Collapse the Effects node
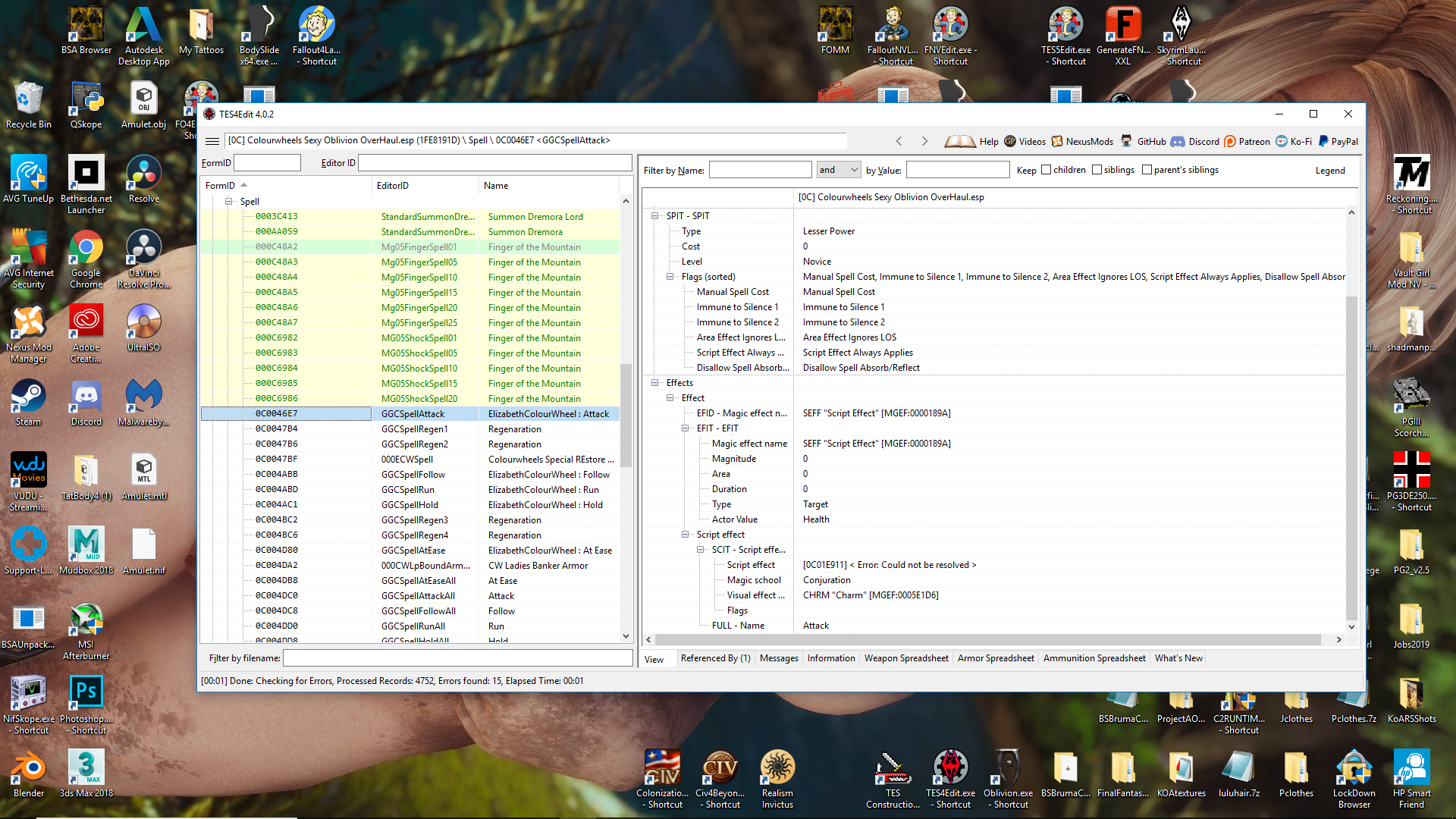1456x819 pixels. pyautogui.click(x=655, y=383)
